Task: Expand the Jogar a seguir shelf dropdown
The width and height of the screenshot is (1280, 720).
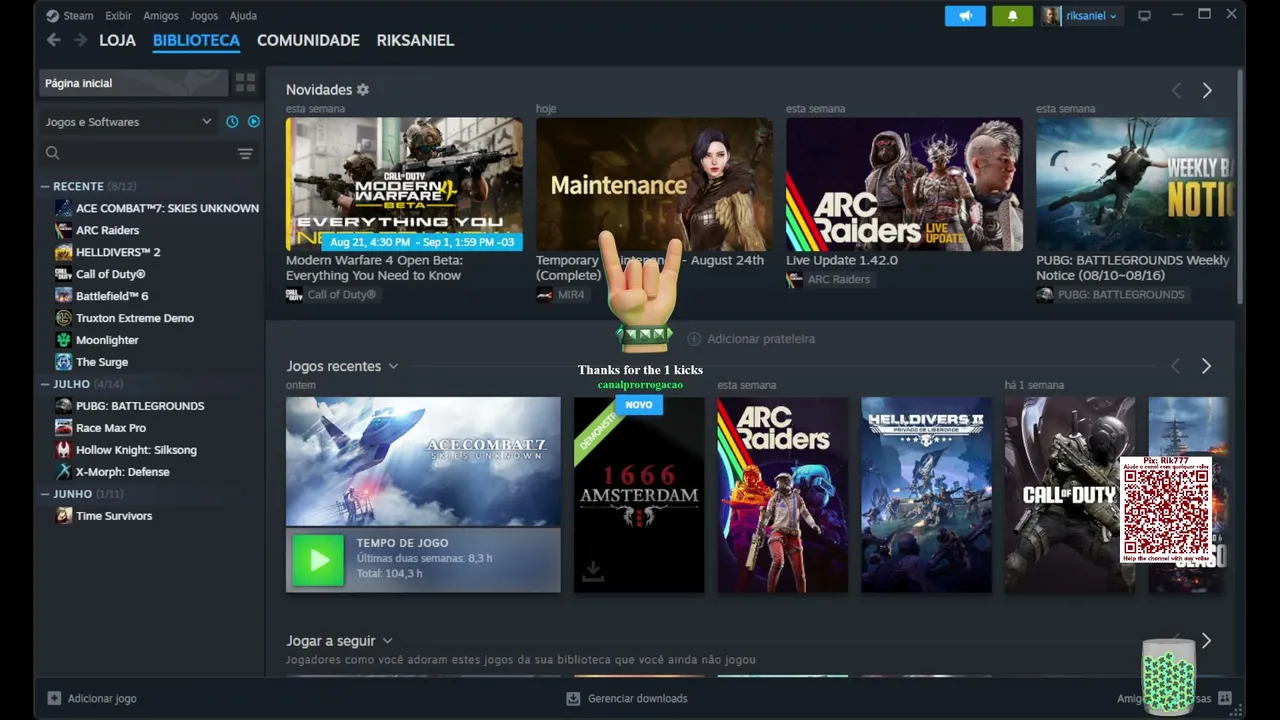Action: click(387, 641)
